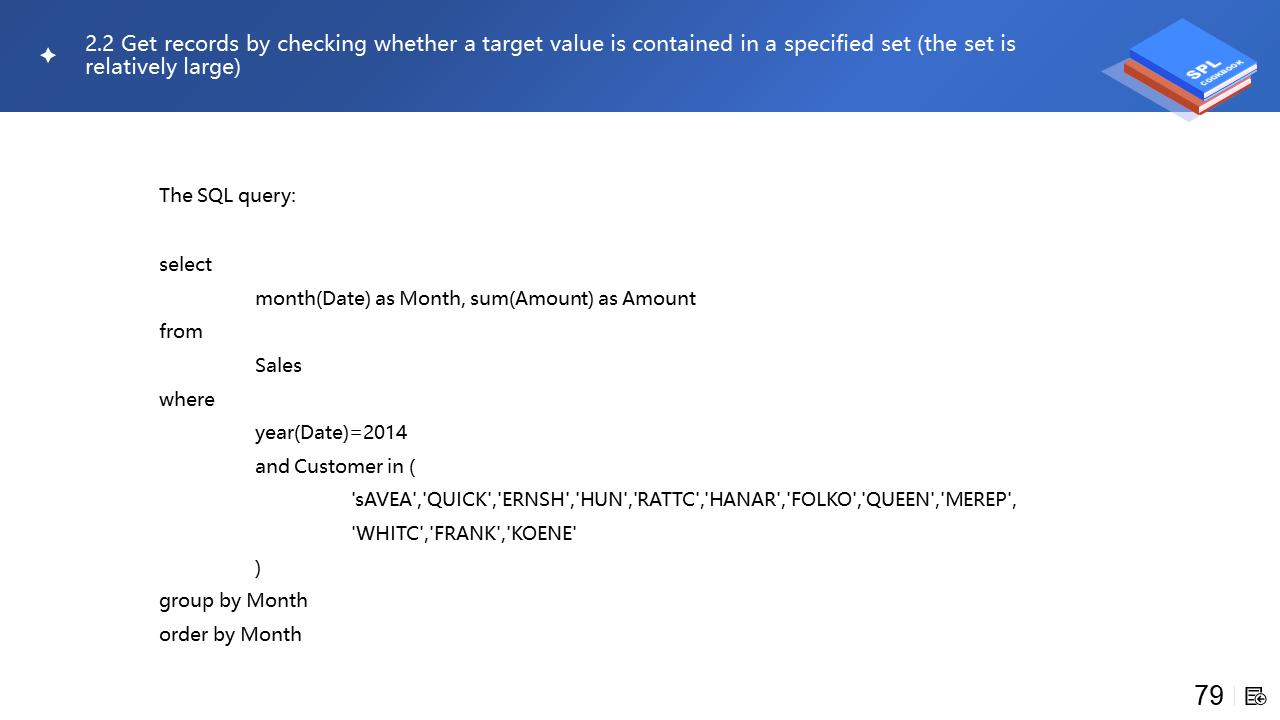Click the 'month(Date) as Month' line
The image size is (1280, 720).
click(475, 298)
